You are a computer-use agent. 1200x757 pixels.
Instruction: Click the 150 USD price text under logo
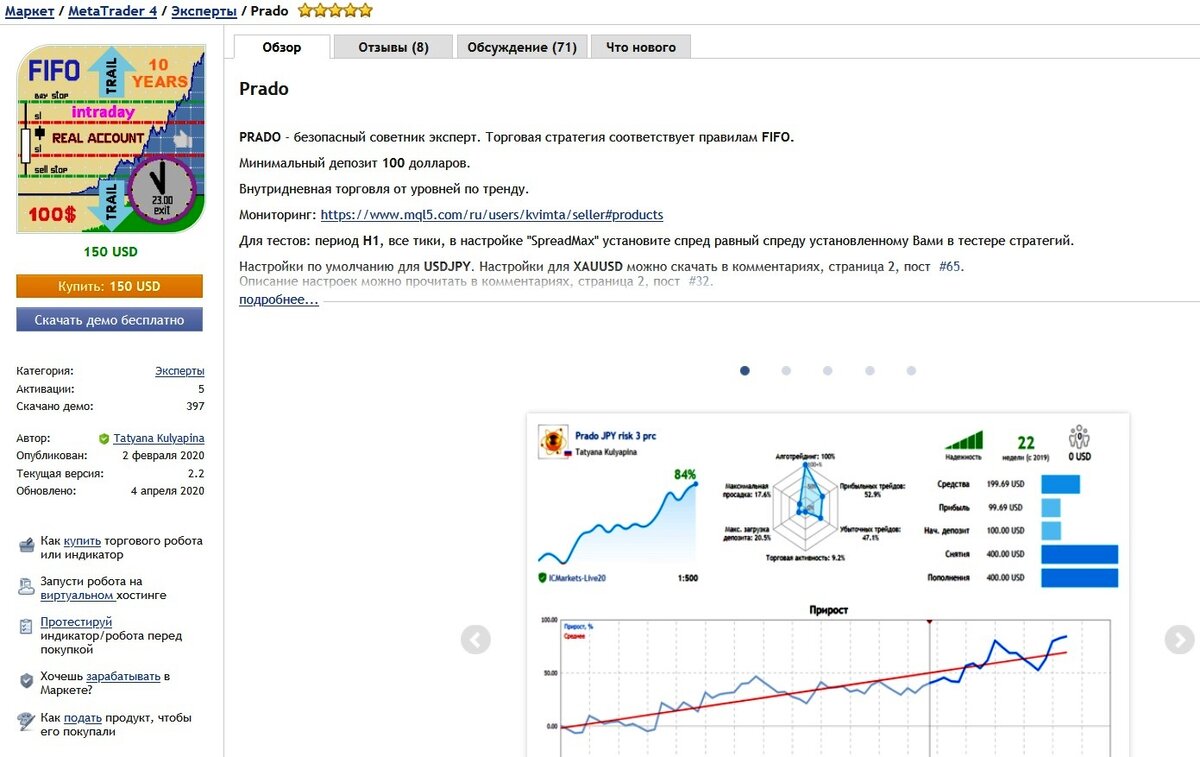point(111,252)
